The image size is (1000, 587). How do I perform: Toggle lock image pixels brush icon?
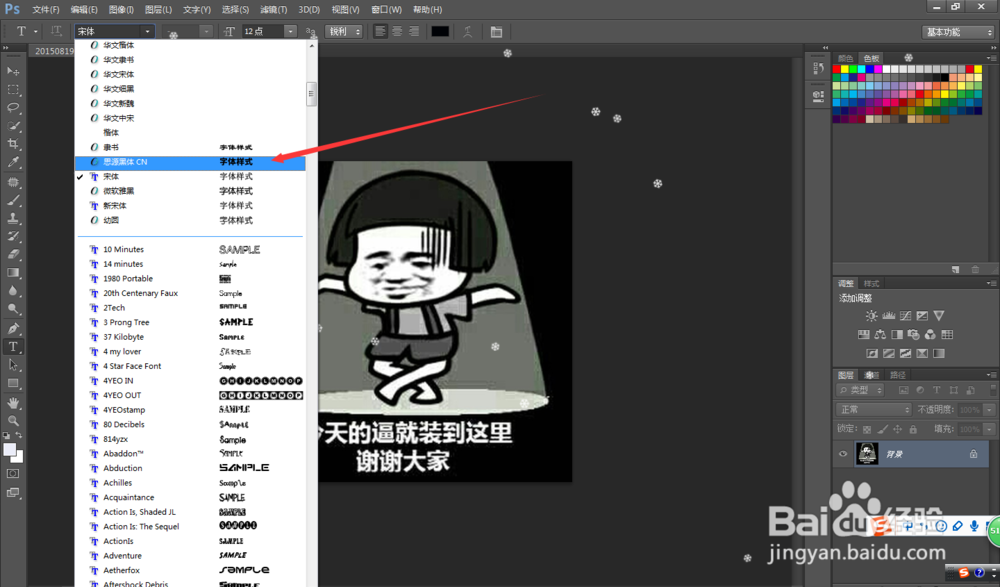882,429
